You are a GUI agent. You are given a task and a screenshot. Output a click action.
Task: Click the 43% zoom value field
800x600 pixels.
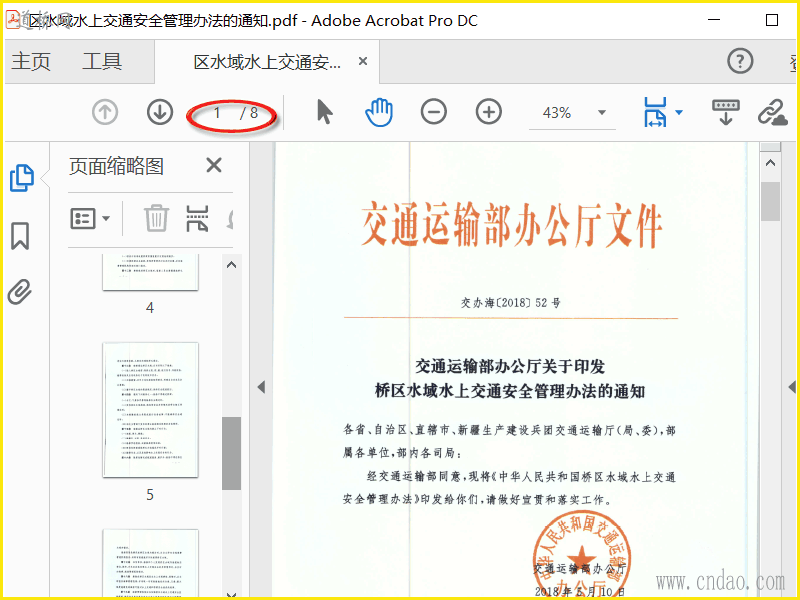pyautogui.click(x=557, y=112)
